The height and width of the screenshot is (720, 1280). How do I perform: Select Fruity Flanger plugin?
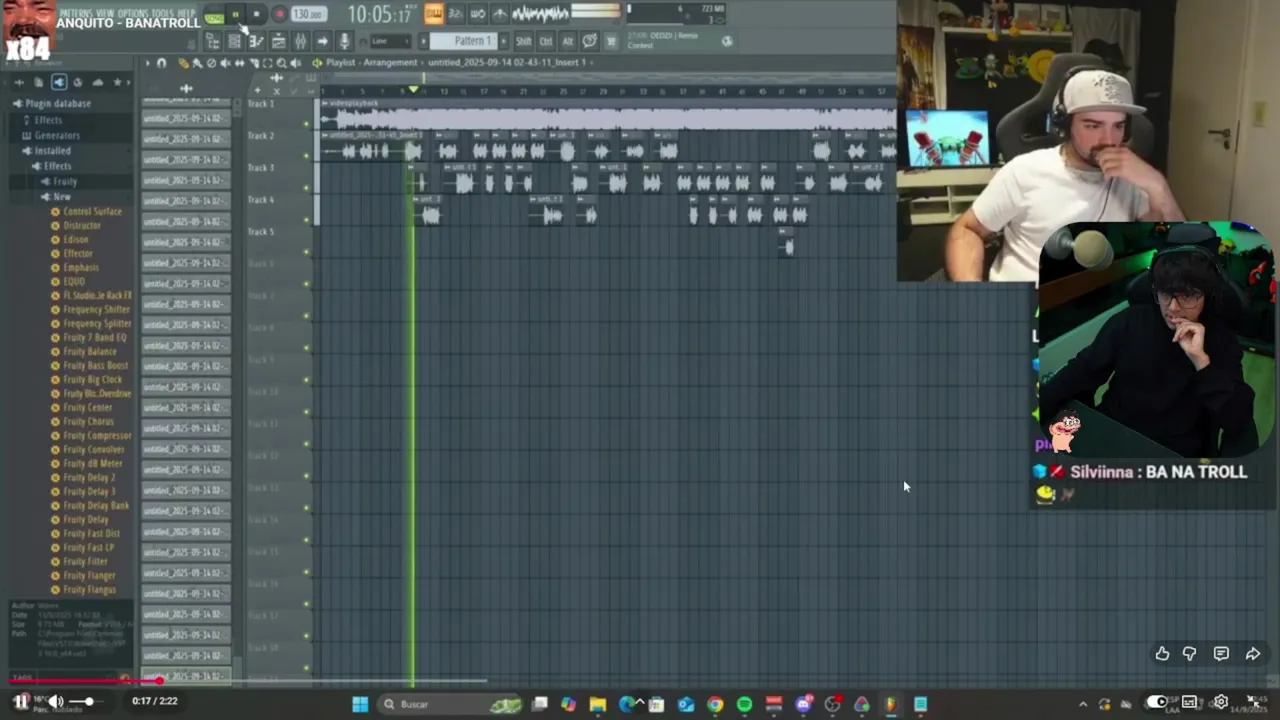point(89,576)
